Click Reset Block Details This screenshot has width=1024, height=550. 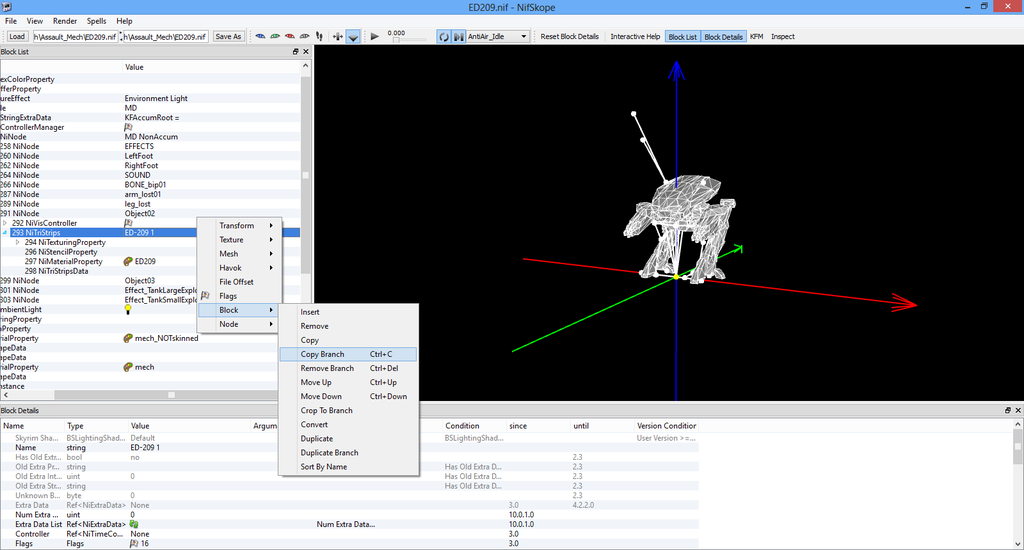point(569,37)
